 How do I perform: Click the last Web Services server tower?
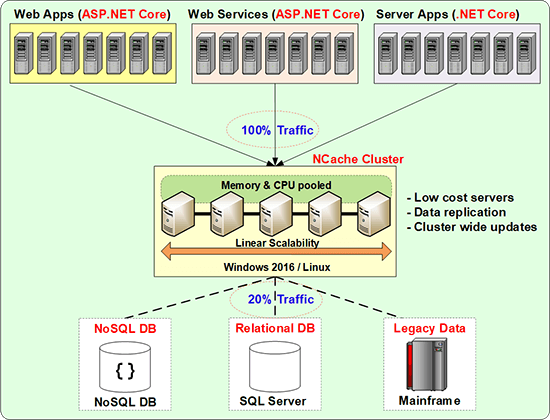344,53
